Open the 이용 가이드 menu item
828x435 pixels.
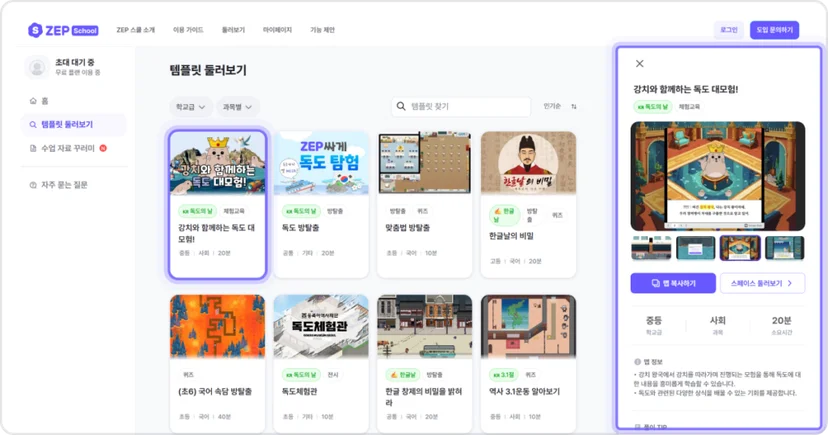pos(188,30)
